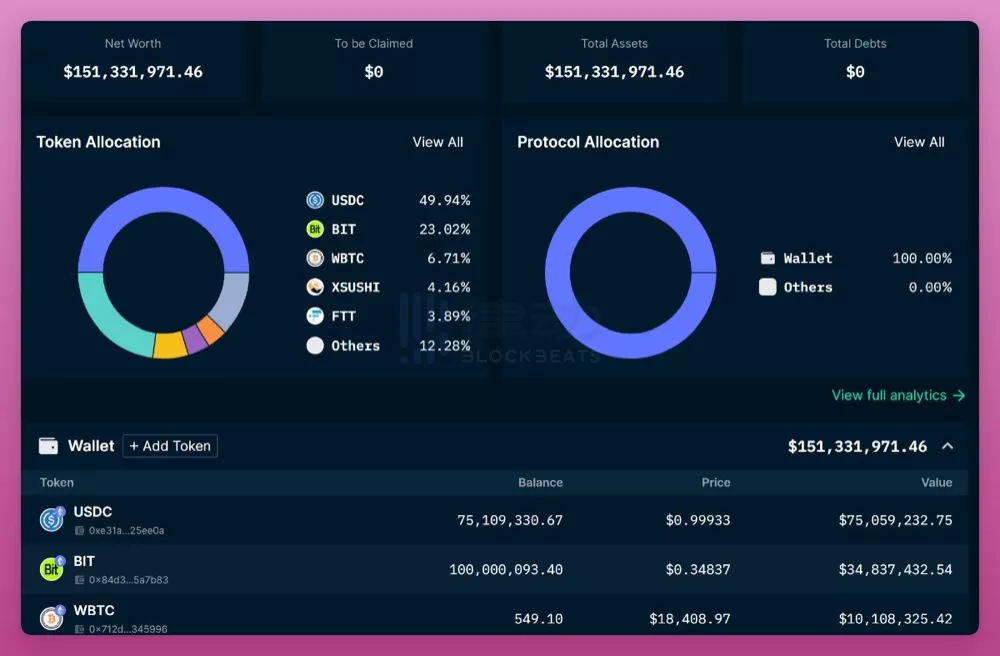Click BIT price $0.34837

point(698,569)
